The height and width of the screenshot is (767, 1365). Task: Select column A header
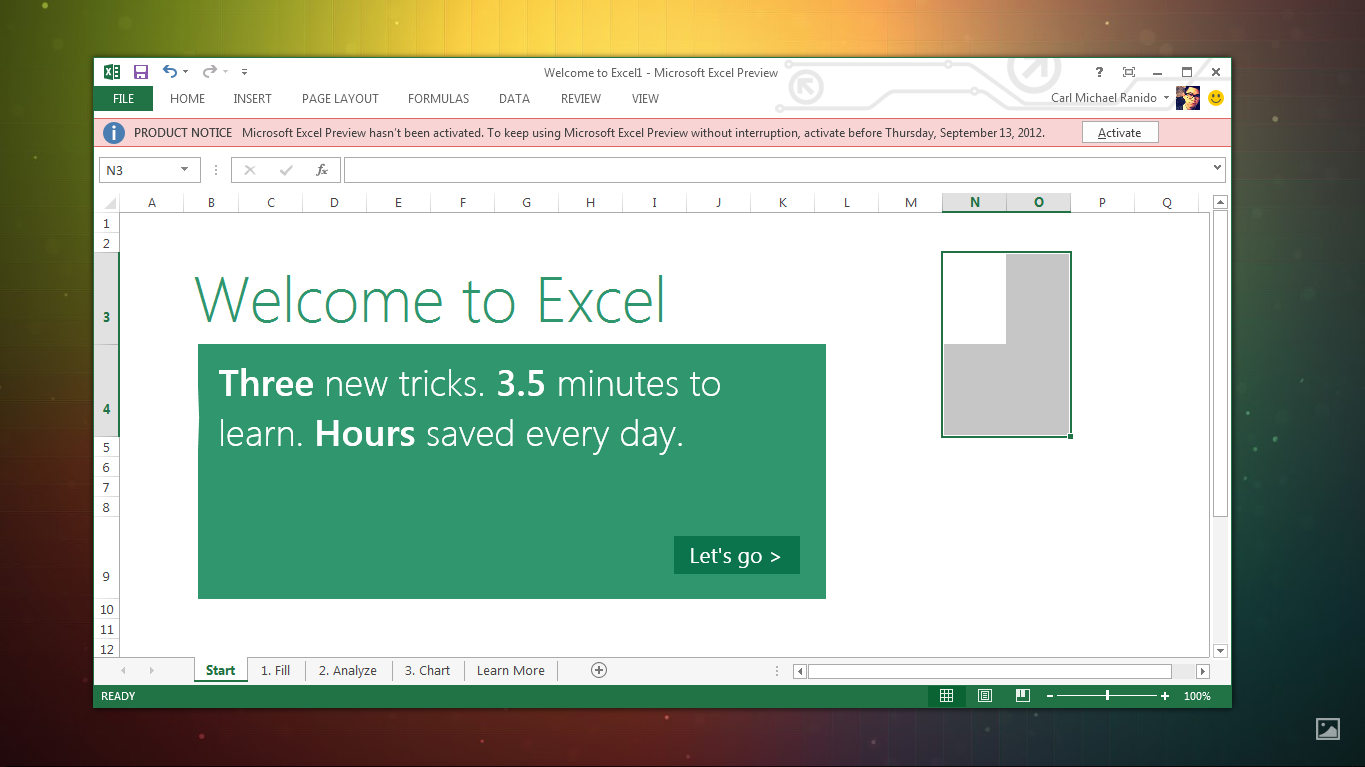(152, 203)
